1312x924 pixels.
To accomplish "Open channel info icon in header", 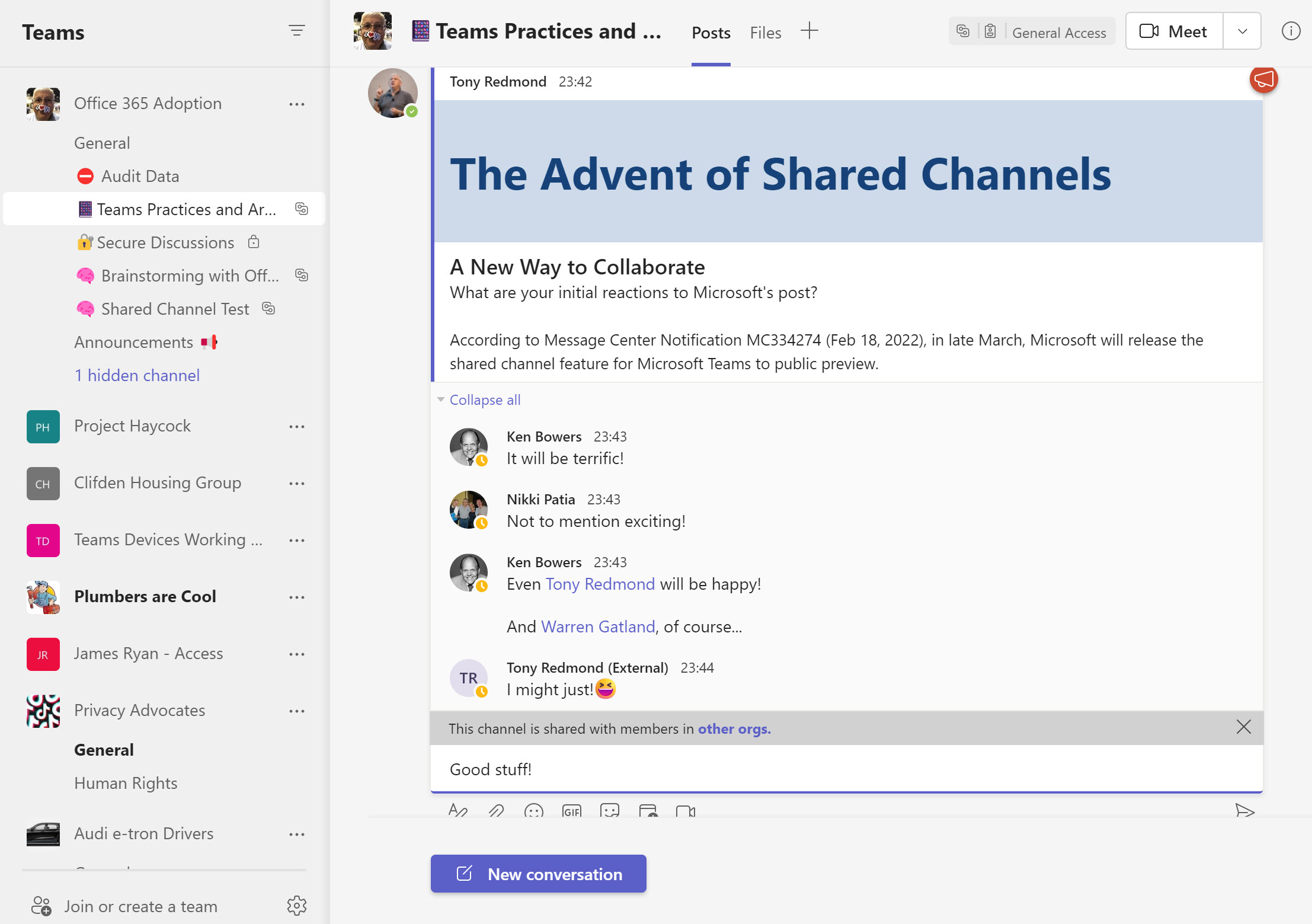I will (x=1291, y=31).
